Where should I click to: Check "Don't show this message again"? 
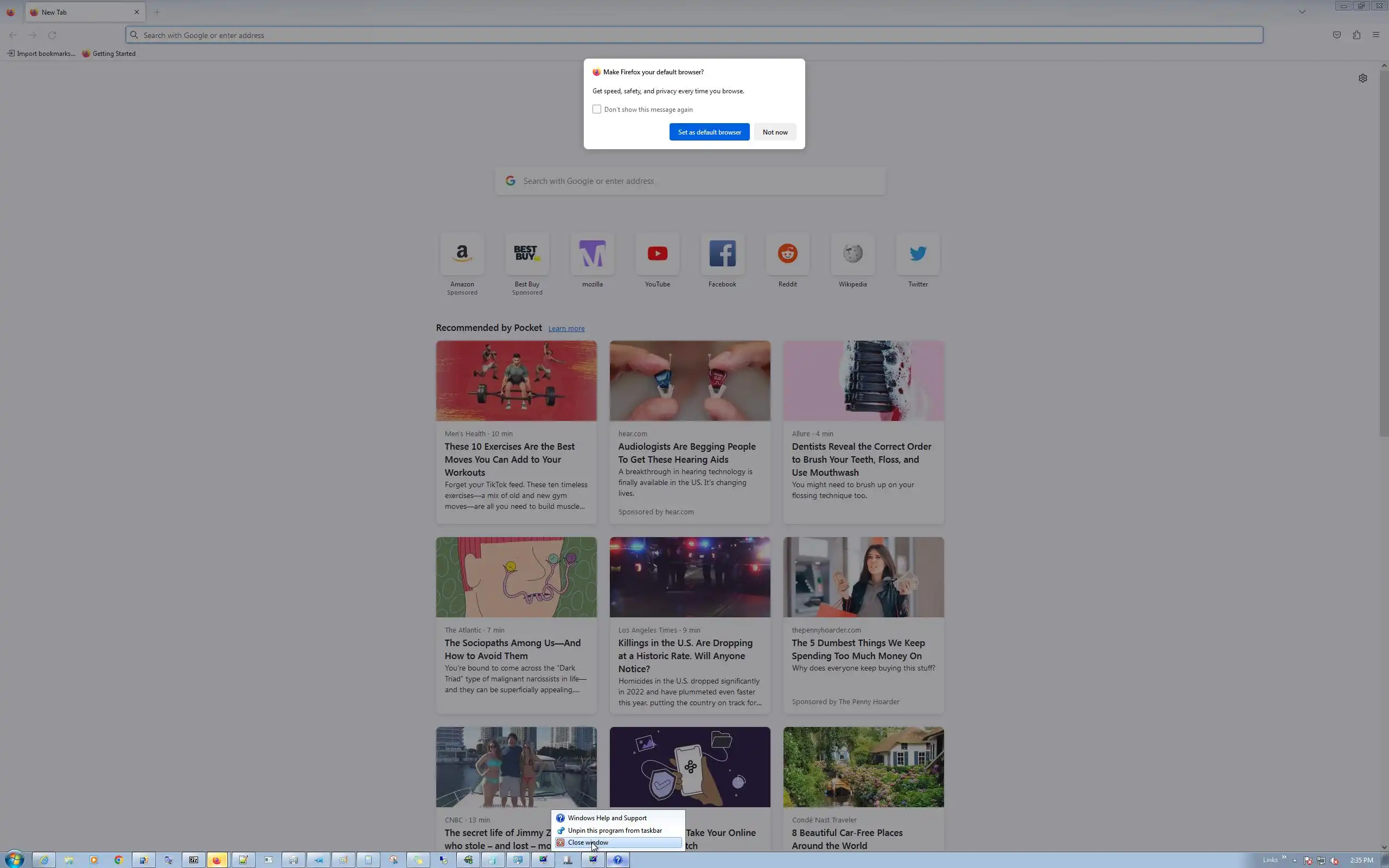click(x=597, y=109)
